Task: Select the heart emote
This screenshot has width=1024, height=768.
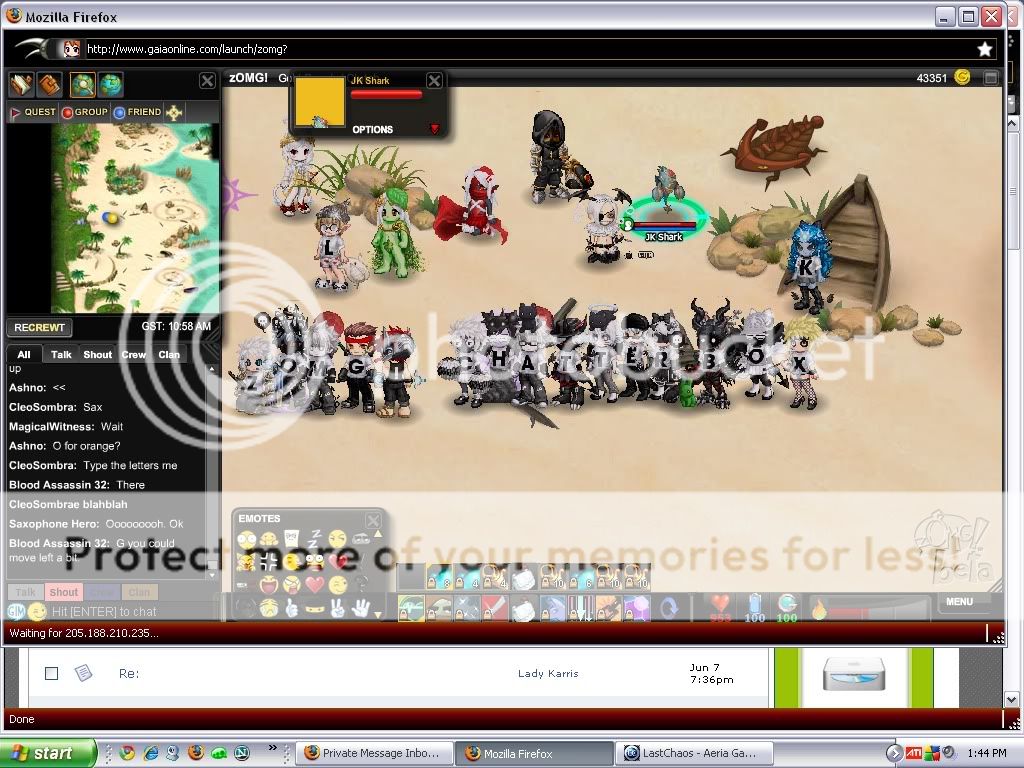Action: pyautogui.click(x=315, y=584)
